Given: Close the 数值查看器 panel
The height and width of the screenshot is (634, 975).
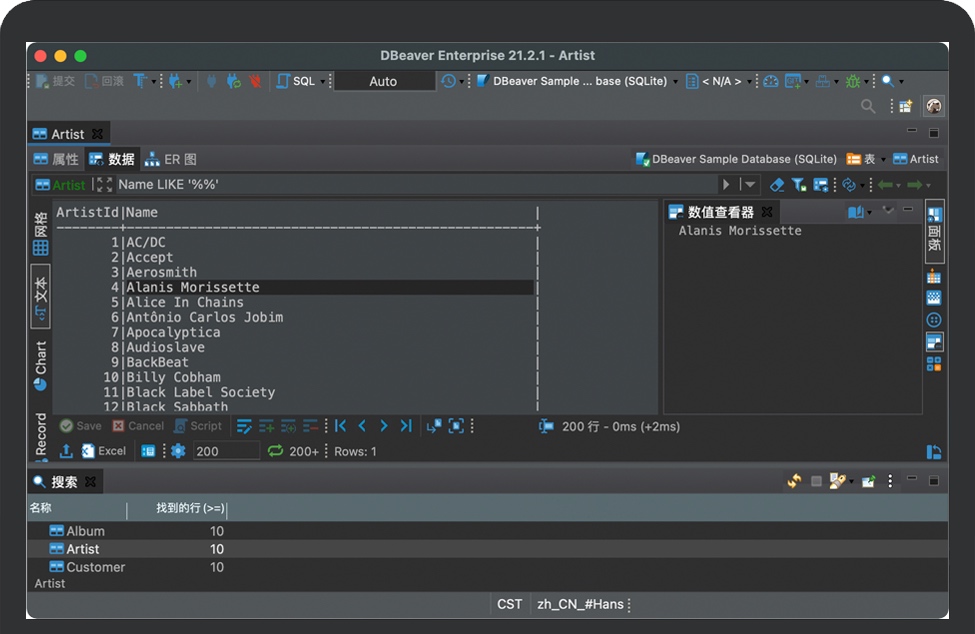Looking at the screenshot, I should tap(767, 212).
